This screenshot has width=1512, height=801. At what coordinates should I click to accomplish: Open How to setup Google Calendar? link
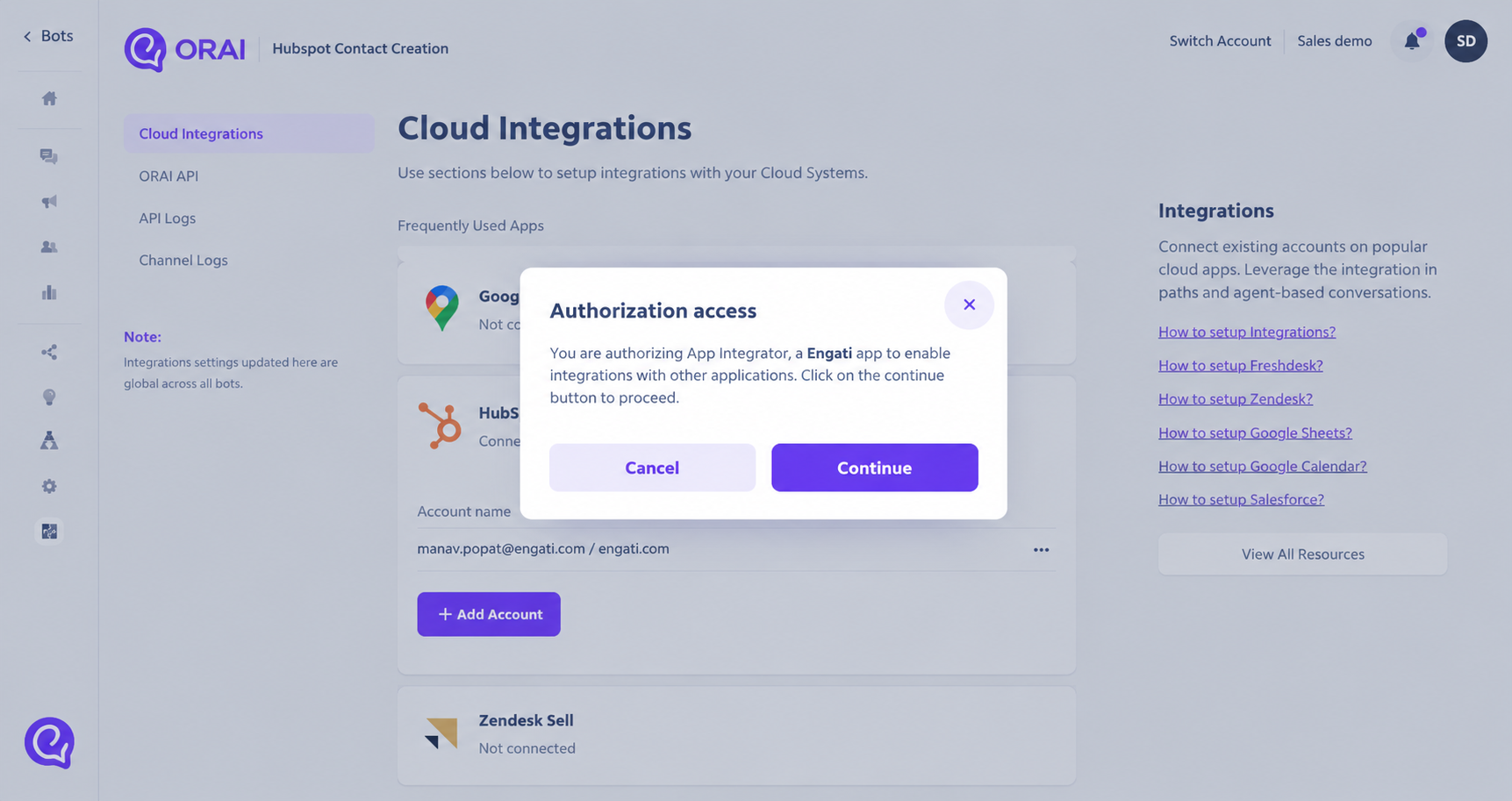coord(1262,466)
